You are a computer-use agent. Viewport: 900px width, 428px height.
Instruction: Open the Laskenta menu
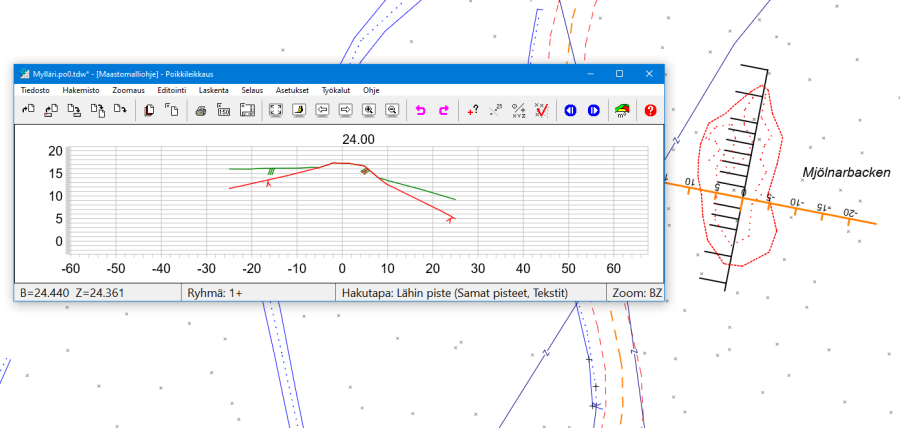click(x=213, y=90)
